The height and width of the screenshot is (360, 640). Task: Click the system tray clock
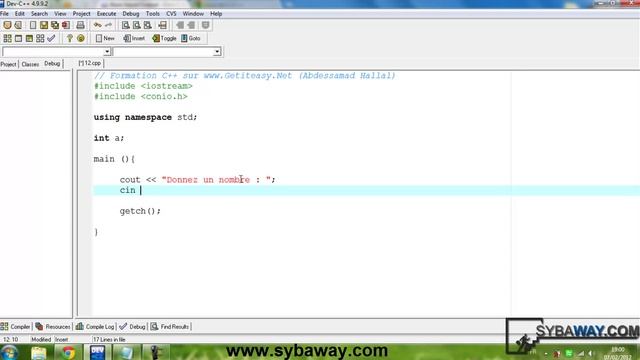618,353
